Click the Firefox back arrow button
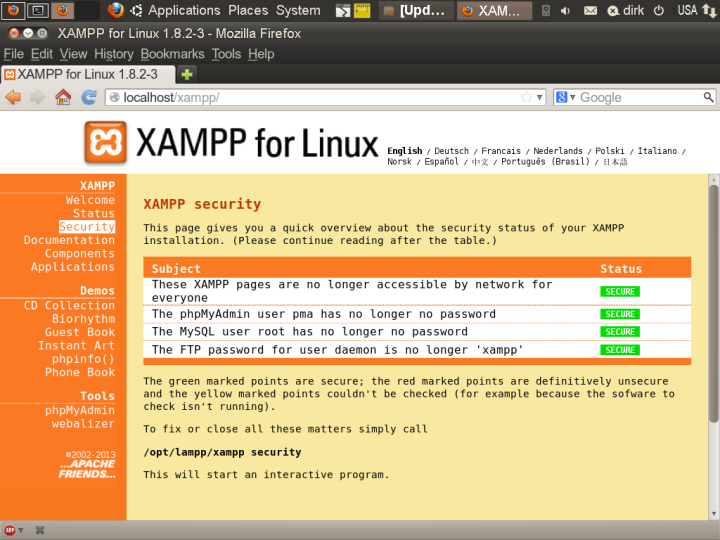720x540 pixels. 14,97
